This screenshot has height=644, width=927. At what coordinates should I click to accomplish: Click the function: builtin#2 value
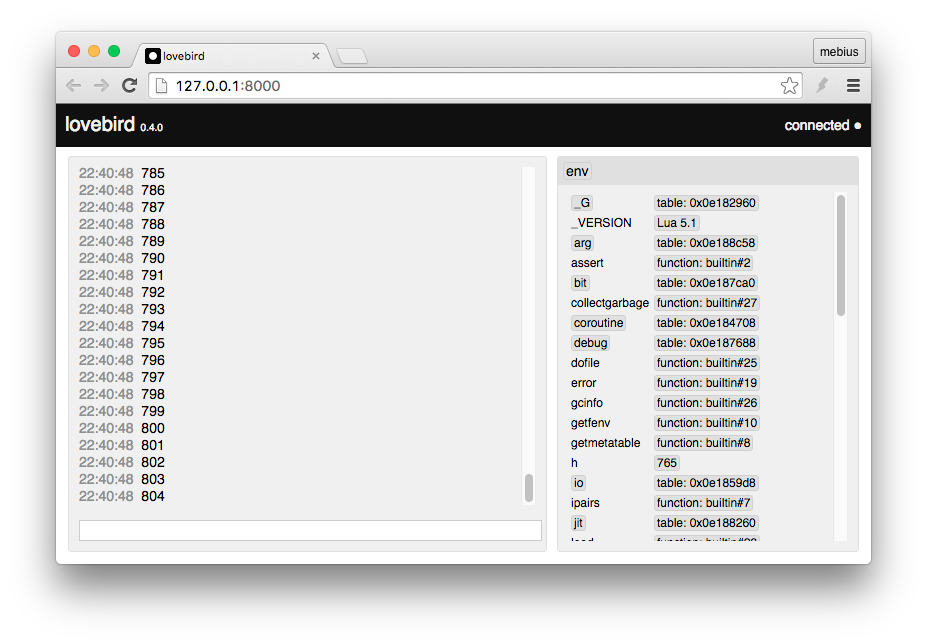pos(704,263)
